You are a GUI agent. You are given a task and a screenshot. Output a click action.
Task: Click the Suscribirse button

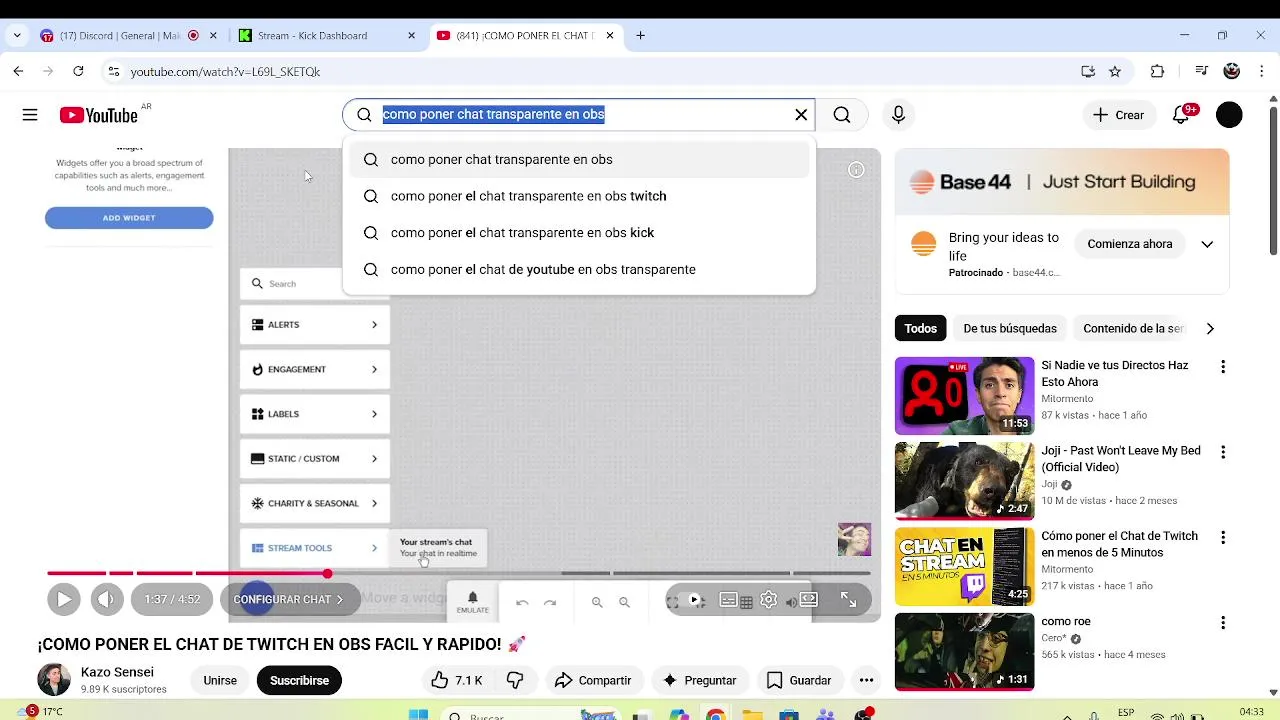coord(299,681)
